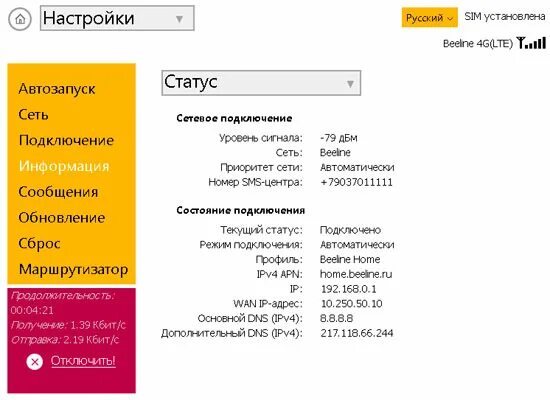Click SIM установлена status text
The height and width of the screenshot is (400, 550).
click(x=505, y=16)
